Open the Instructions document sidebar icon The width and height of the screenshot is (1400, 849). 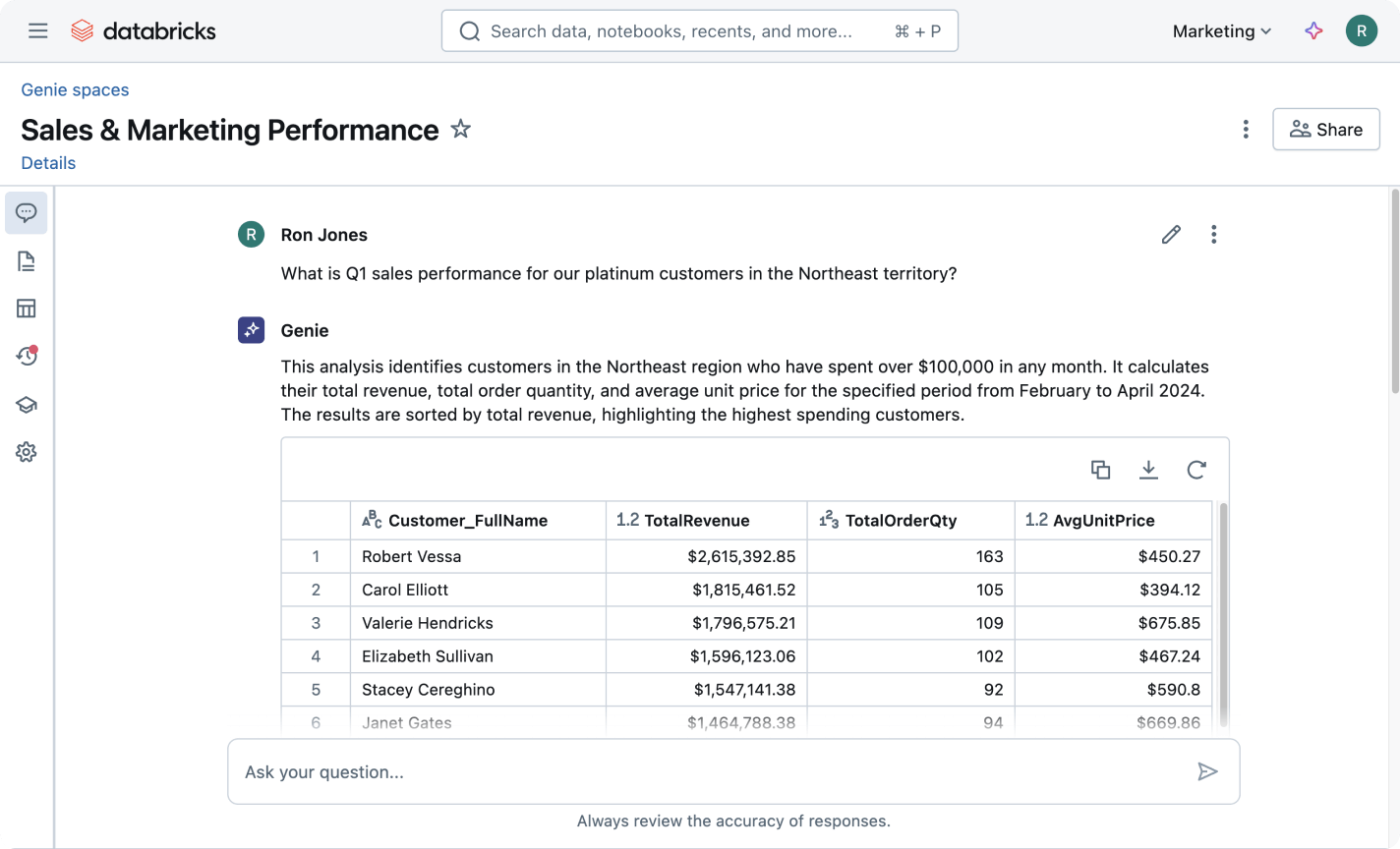tap(27, 261)
